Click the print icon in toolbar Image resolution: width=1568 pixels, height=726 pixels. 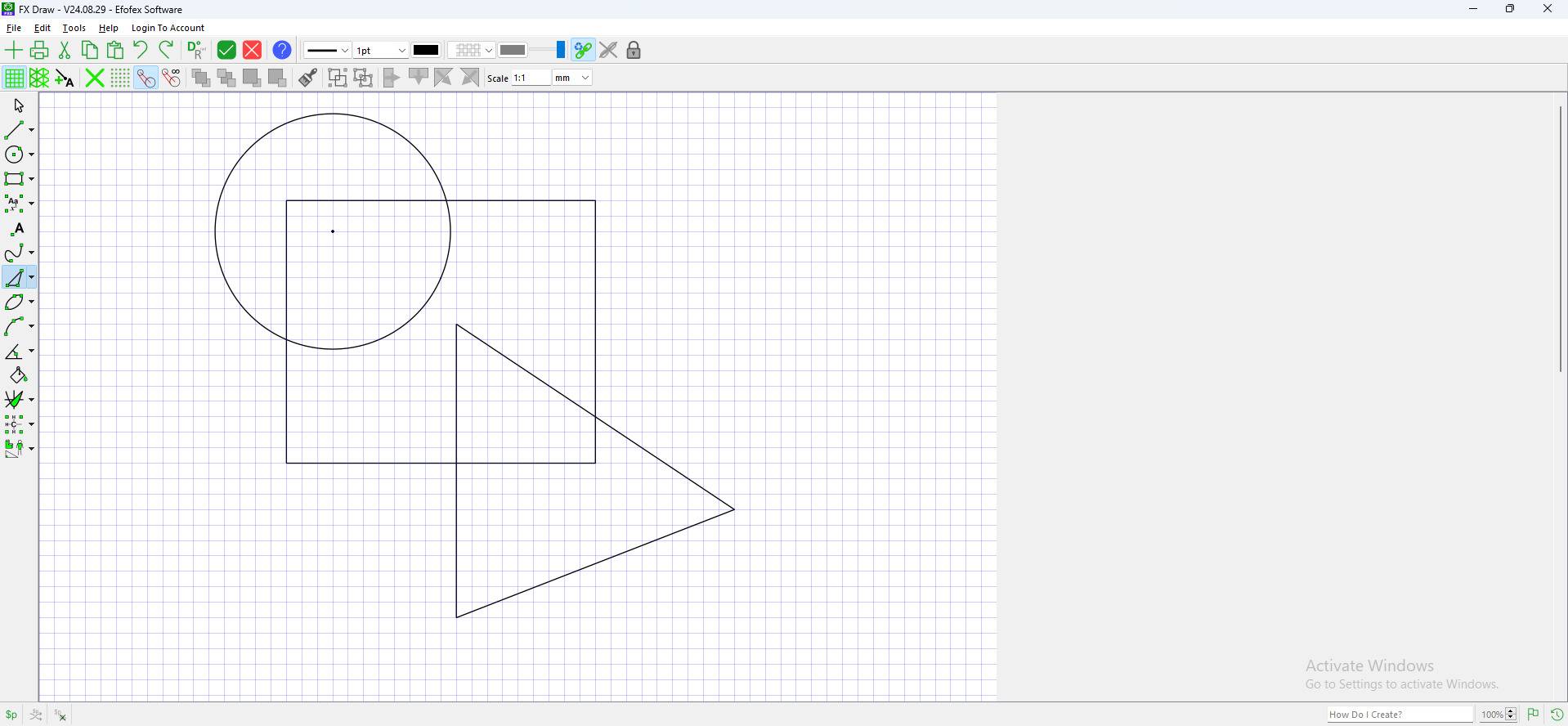(x=39, y=51)
